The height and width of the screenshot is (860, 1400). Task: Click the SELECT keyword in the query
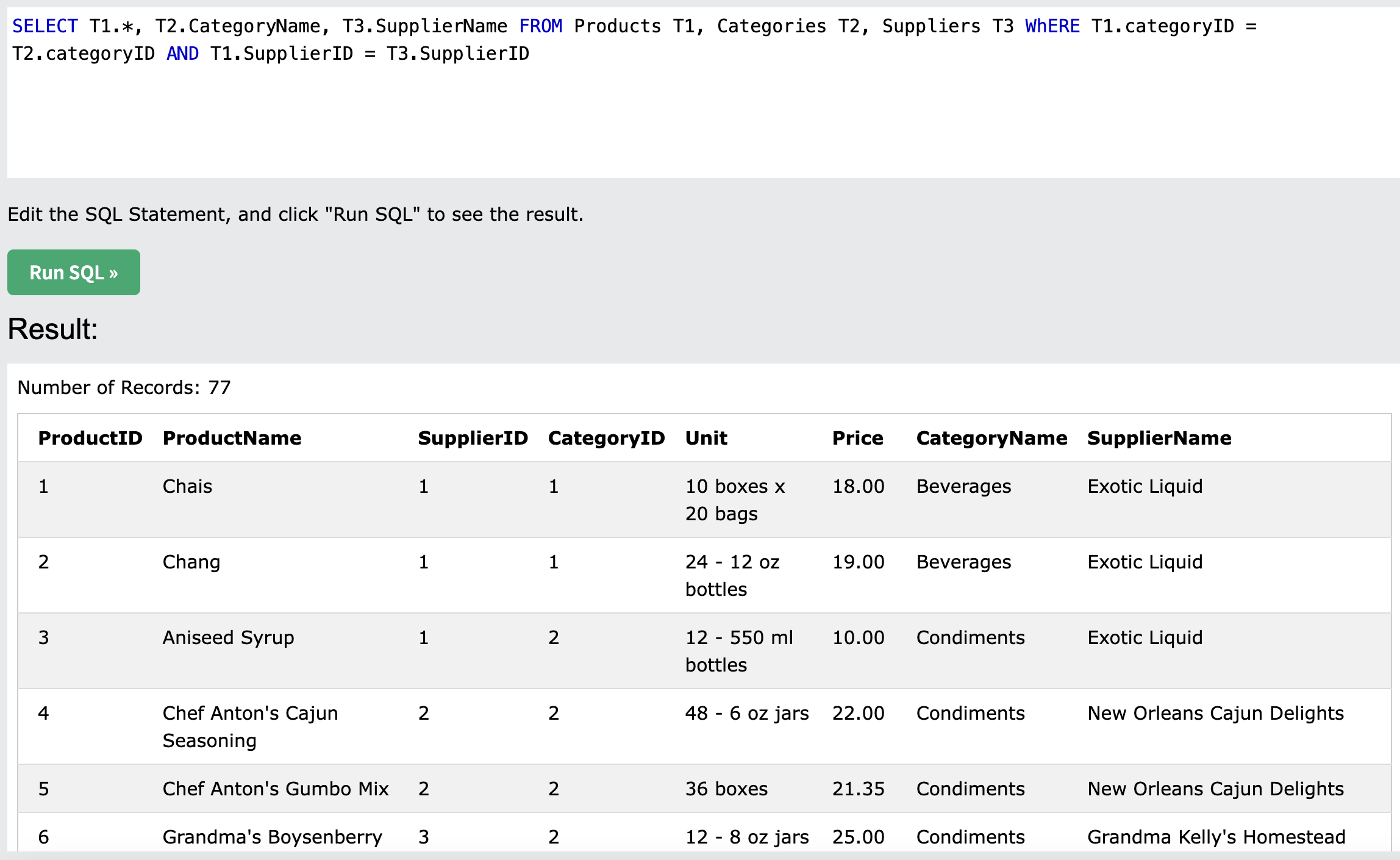(45, 26)
